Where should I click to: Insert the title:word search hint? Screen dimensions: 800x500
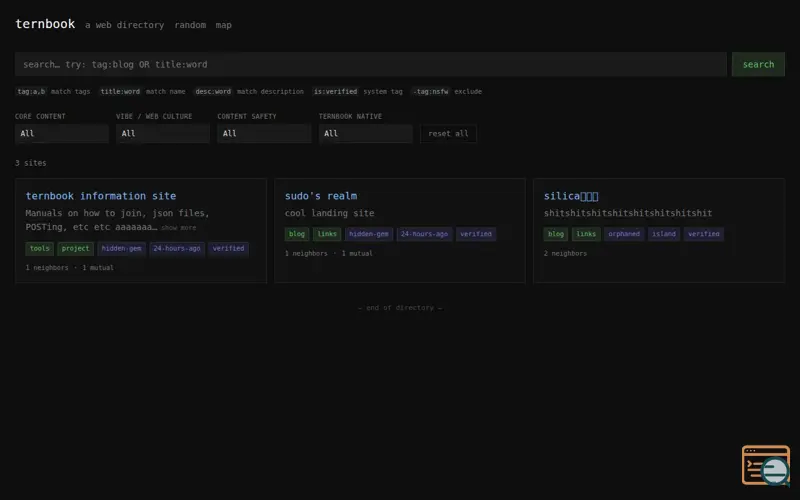pyautogui.click(x=120, y=92)
